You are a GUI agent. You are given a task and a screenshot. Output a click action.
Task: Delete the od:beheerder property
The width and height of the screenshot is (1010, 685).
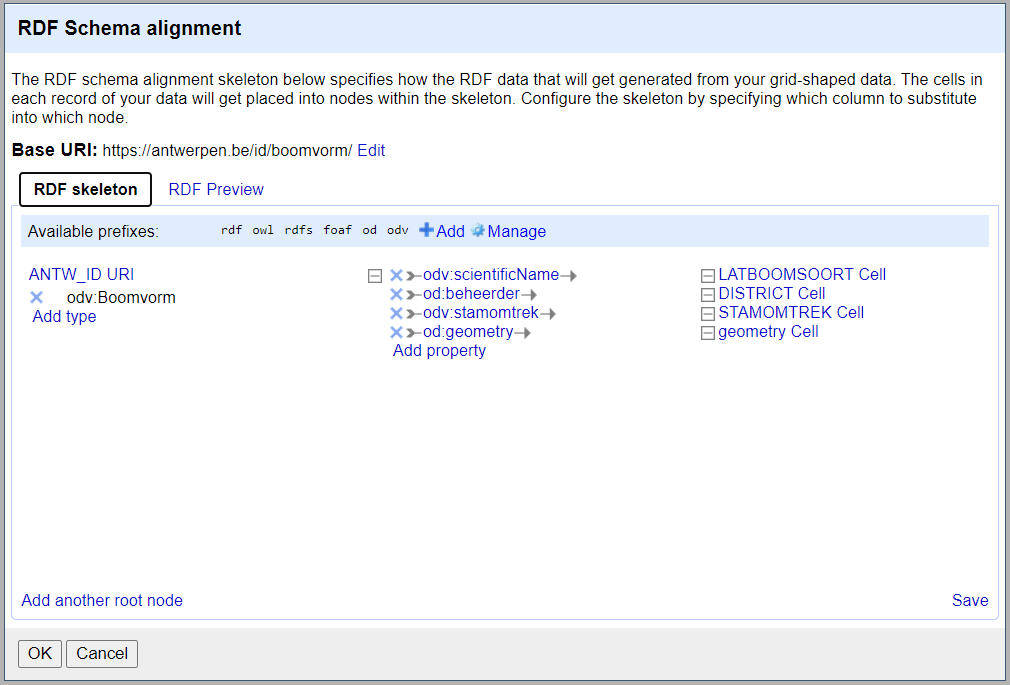396,294
